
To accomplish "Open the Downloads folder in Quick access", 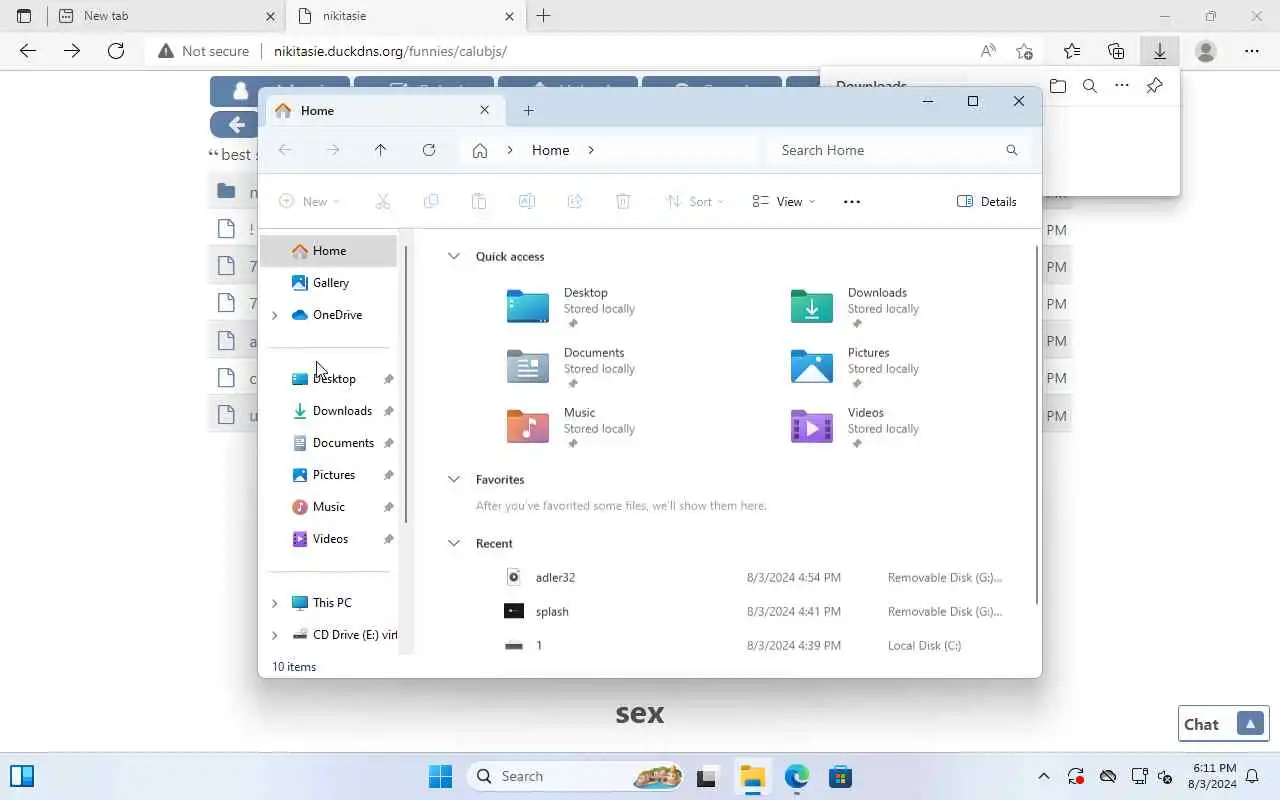I will point(855,308).
